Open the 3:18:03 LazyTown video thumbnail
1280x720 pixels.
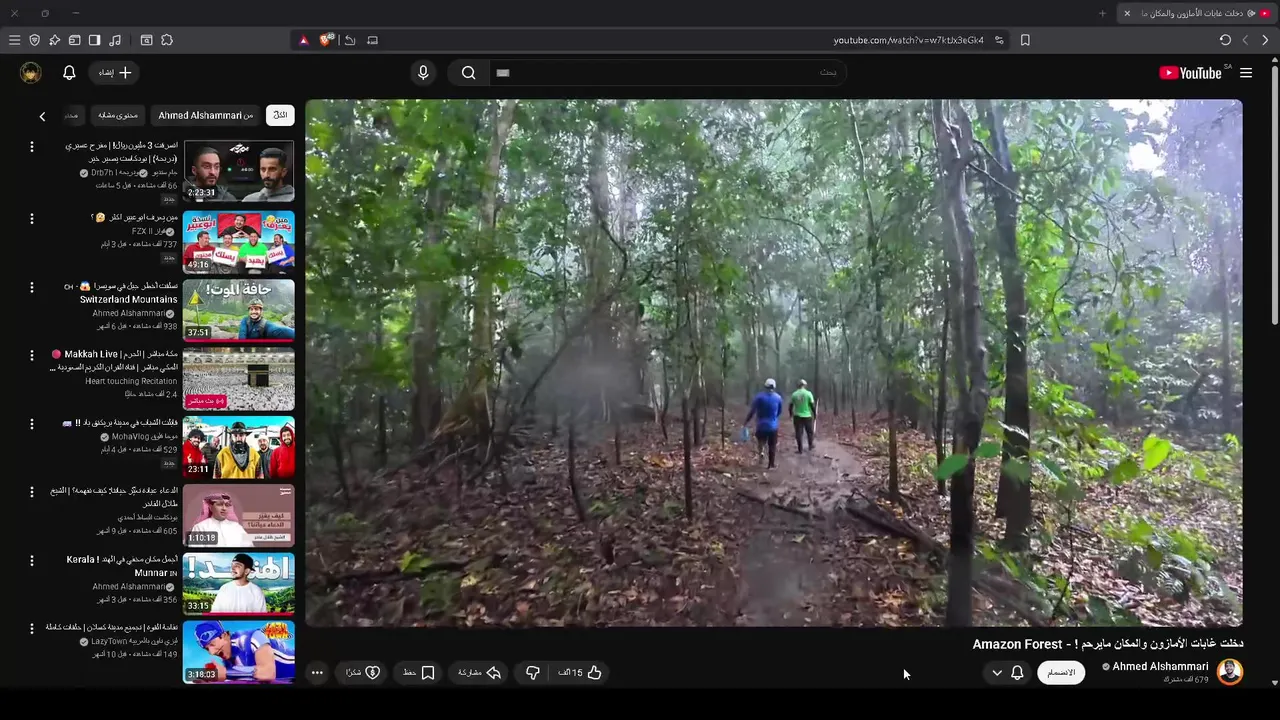point(239,652)
